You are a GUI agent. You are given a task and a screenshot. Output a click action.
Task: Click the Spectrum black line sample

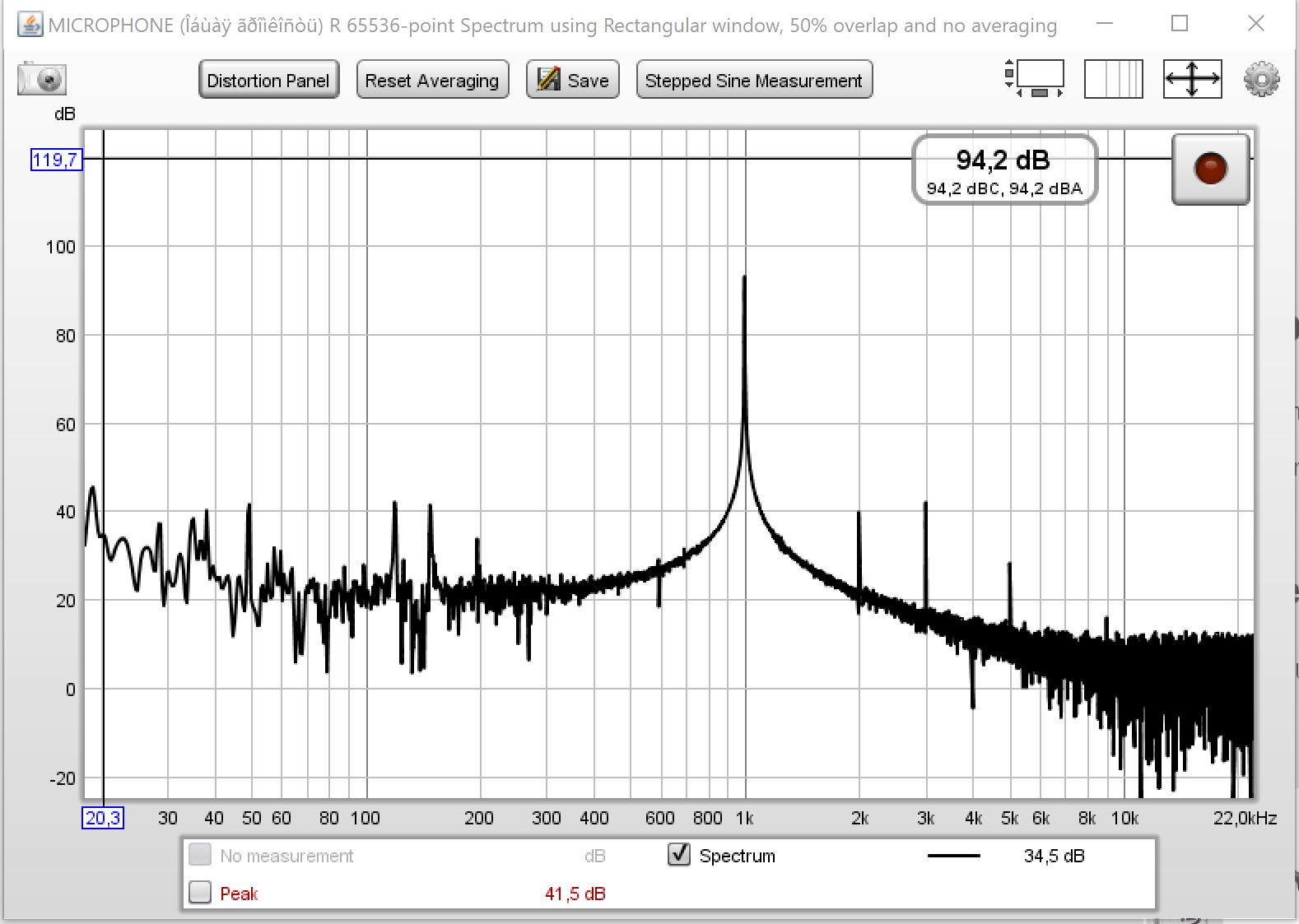pyautogui.click(x=954, y=856)
